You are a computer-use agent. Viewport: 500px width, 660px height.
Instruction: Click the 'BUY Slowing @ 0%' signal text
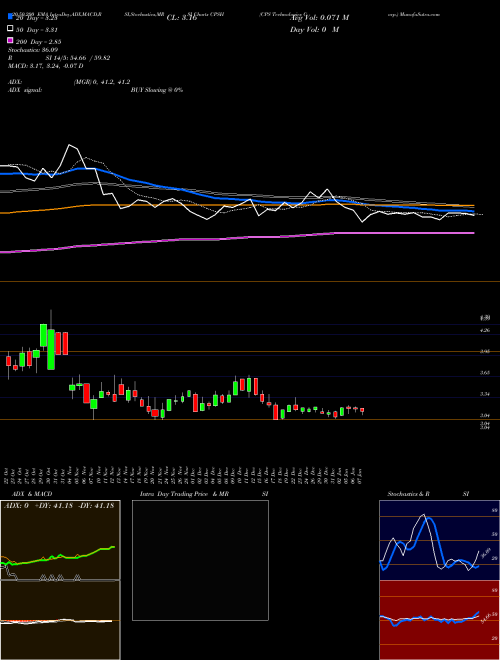(157, 90)
